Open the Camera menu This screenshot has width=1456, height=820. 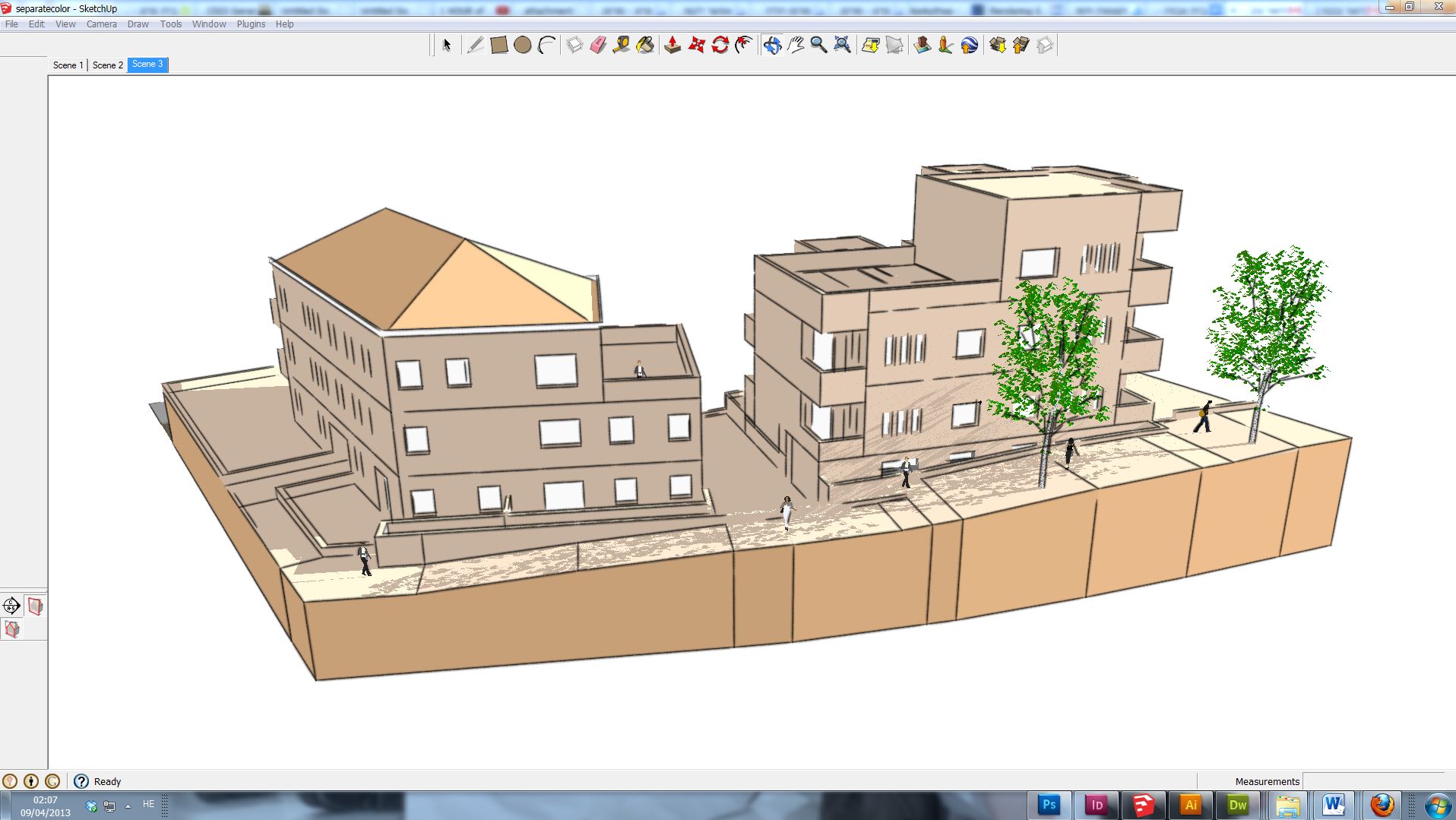point(102,24)
